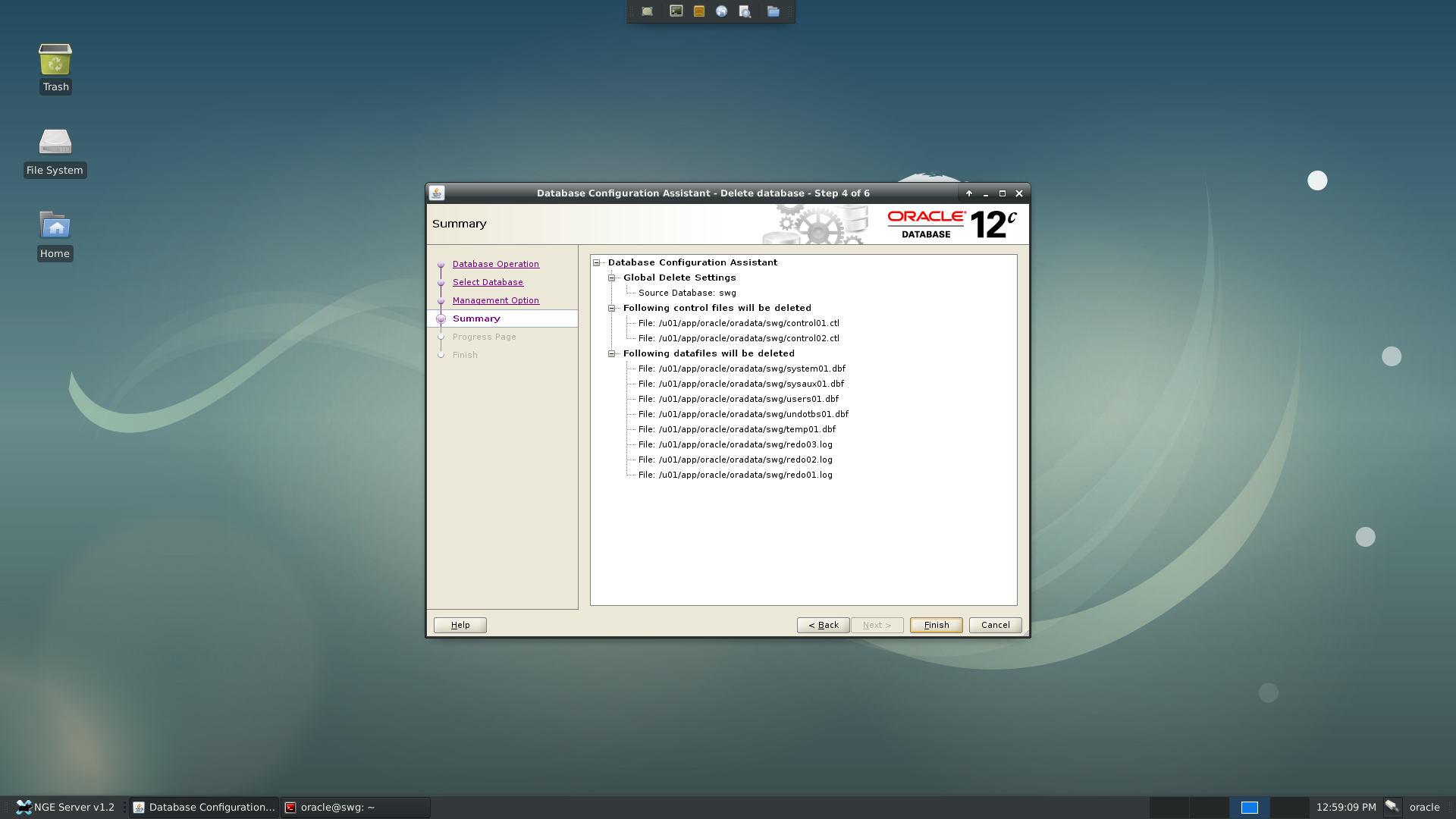The image size is (1456, 819).
Task: Click the Back button
Action: point(824,625)
